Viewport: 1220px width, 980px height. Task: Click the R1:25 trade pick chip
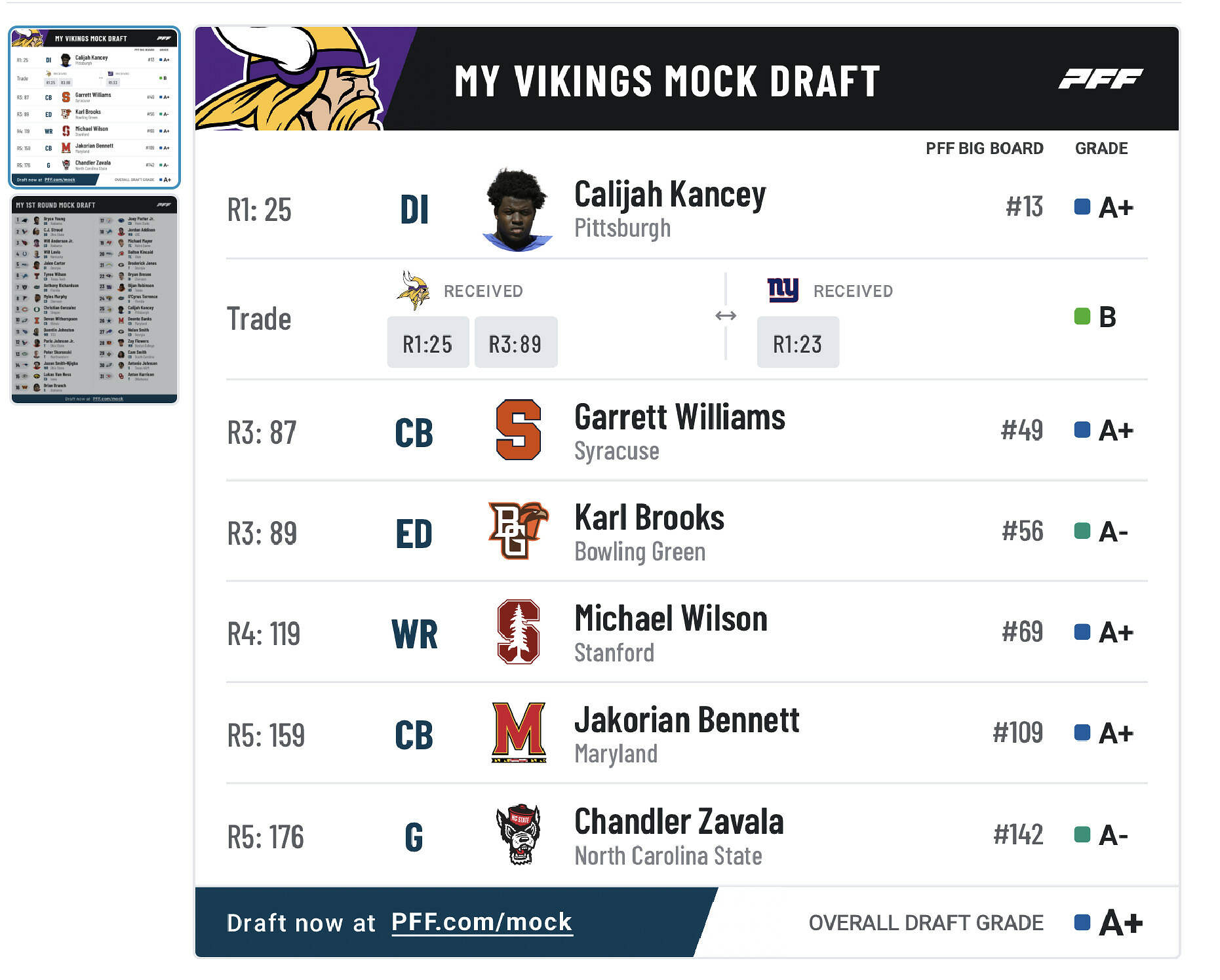[x=427, y=343]
